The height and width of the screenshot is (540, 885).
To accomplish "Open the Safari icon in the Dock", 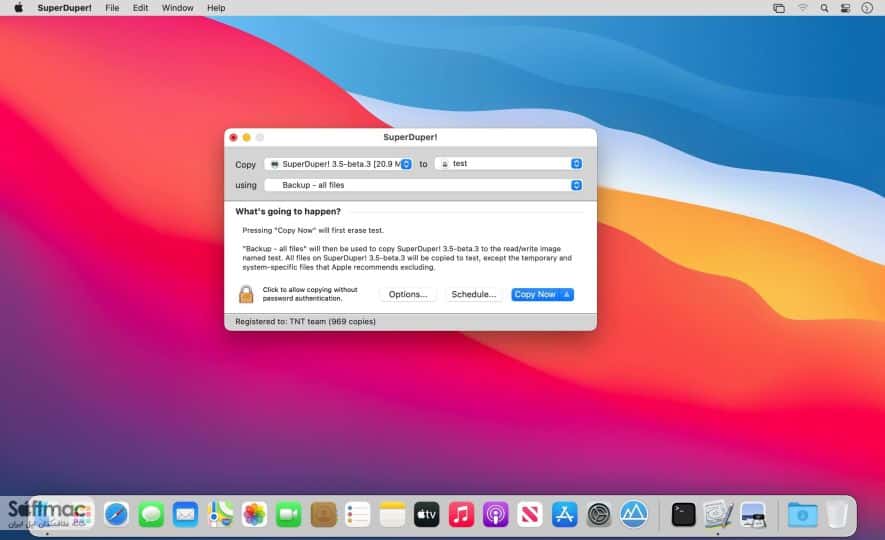I will coord(116,515).
